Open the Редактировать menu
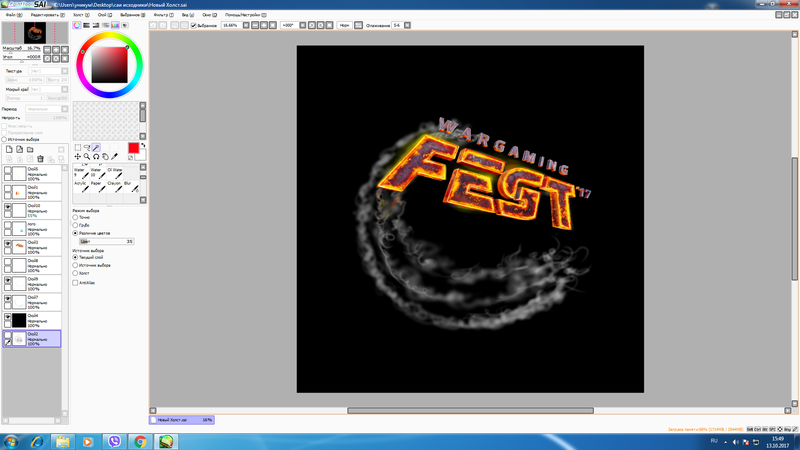800x450 pixels. [47, 15]
